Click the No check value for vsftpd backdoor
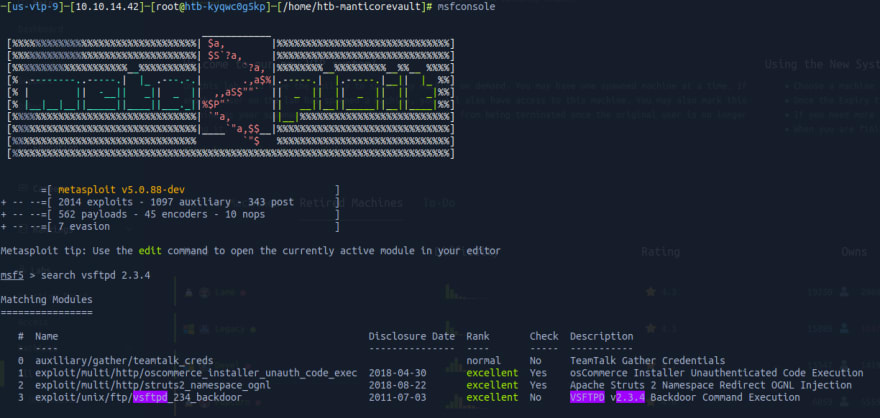 tap(535, 397)
